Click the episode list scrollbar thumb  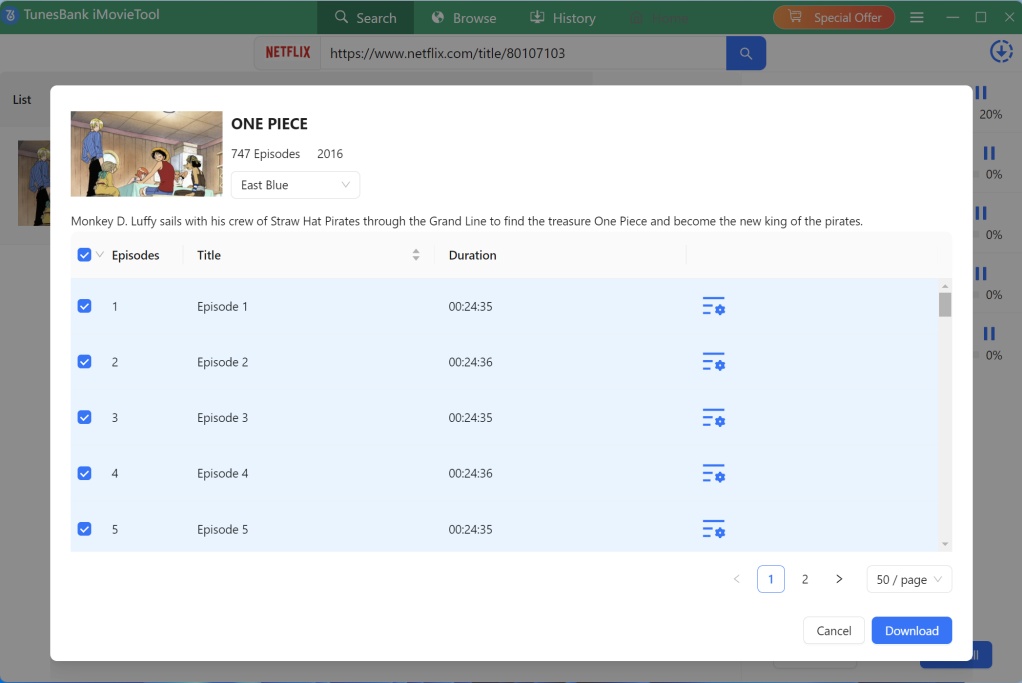pyautogui.click(x=945, y=304)
